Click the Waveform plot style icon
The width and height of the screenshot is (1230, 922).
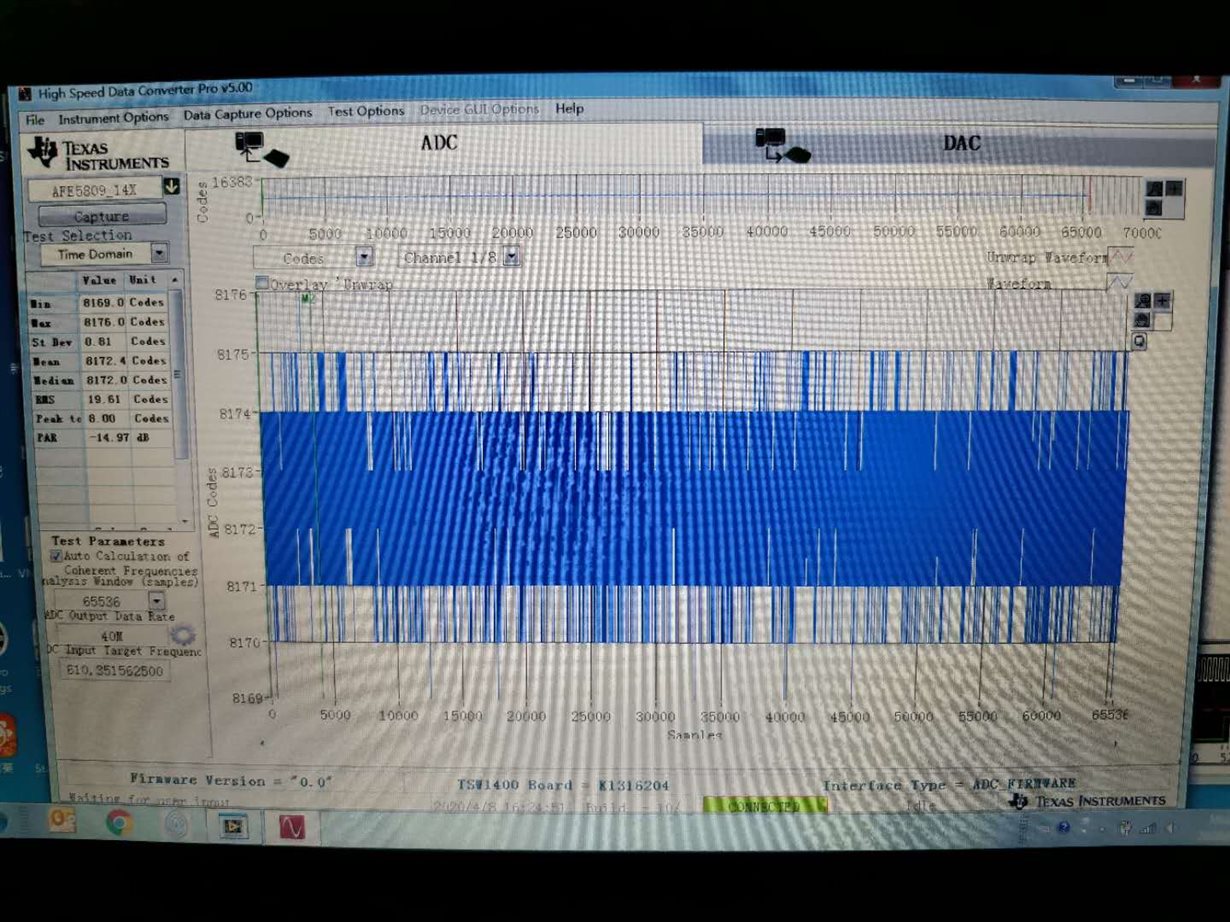click(1121, 283)
